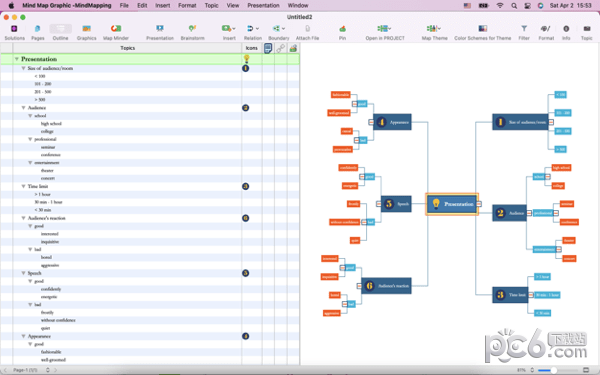This screenshot has width=600, height=375.
Task: Toggle the Outline view button
Action: coord(60,29)
